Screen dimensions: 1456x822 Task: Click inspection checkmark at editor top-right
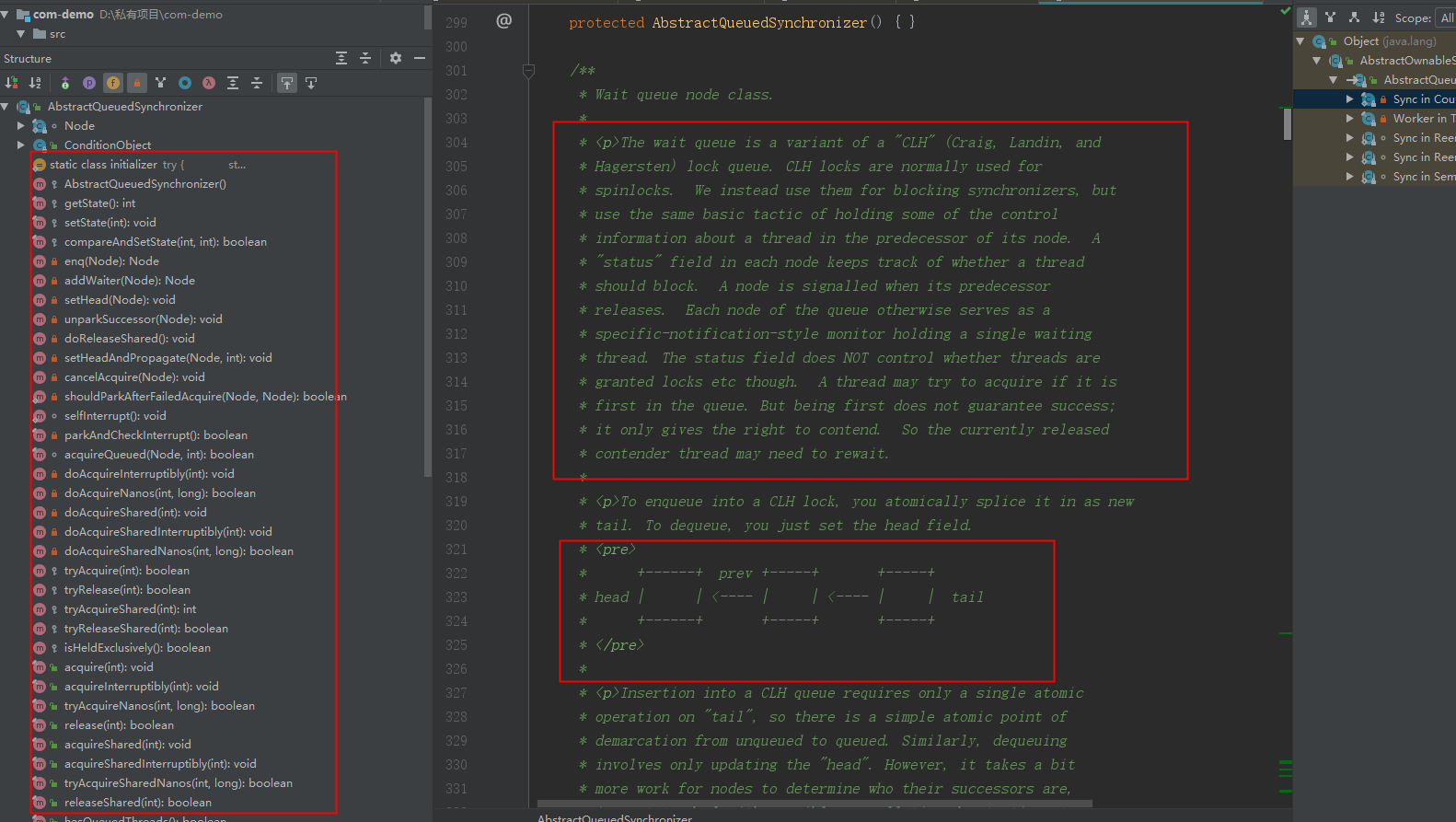pyautogui.click(x=1285, y=11)
